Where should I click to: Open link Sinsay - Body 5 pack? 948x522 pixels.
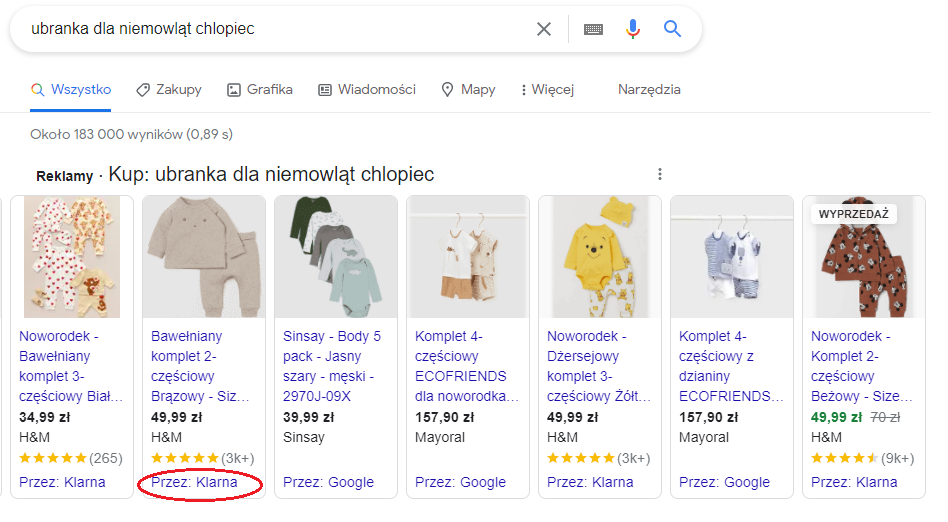click(x=332, y=366)
